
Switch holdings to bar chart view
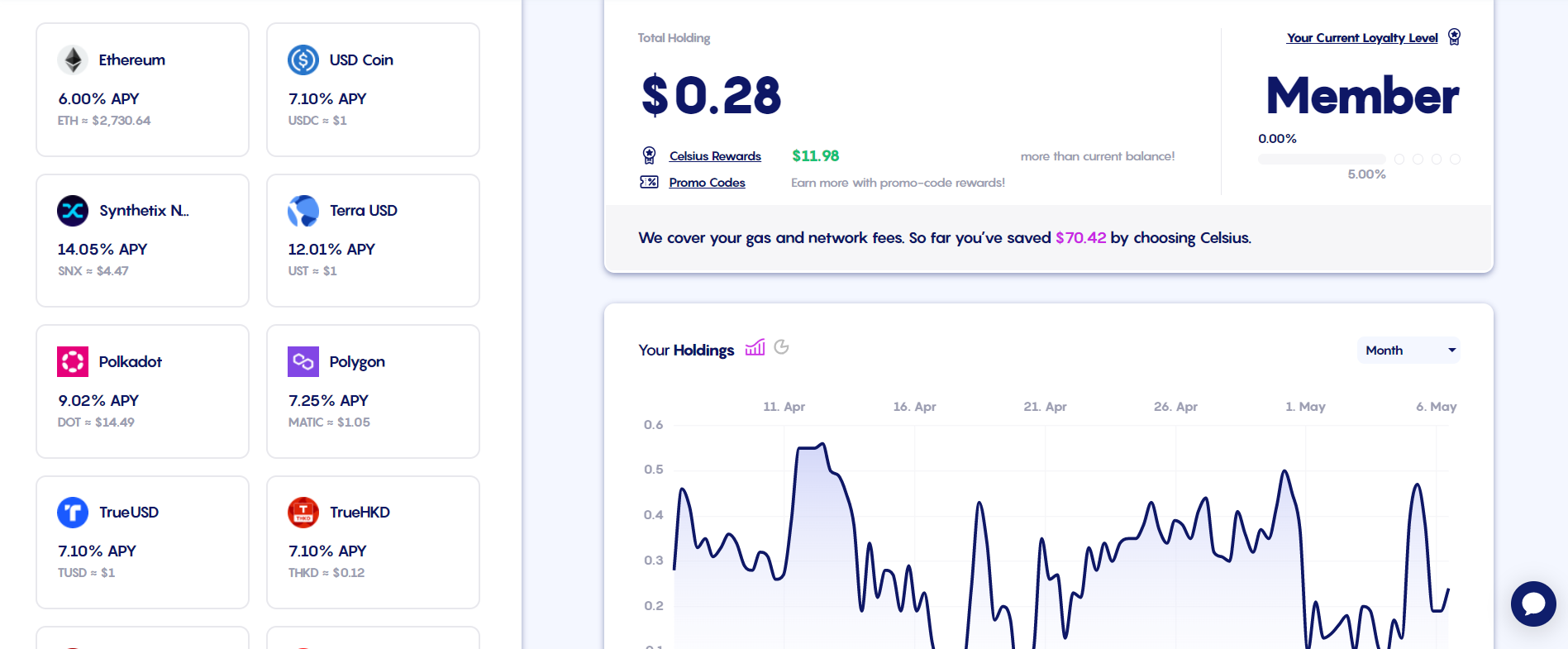(x=755, y=348)
